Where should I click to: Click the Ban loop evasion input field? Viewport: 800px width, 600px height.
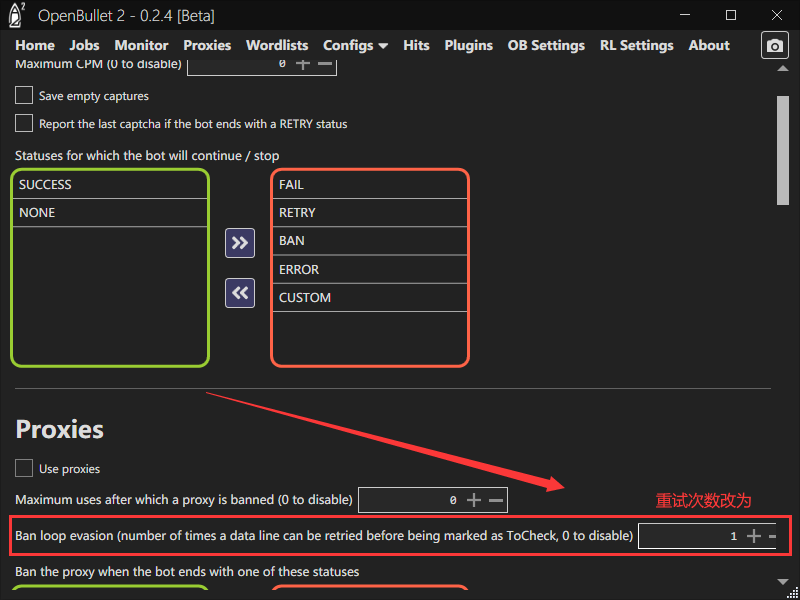tap(690, 536)
